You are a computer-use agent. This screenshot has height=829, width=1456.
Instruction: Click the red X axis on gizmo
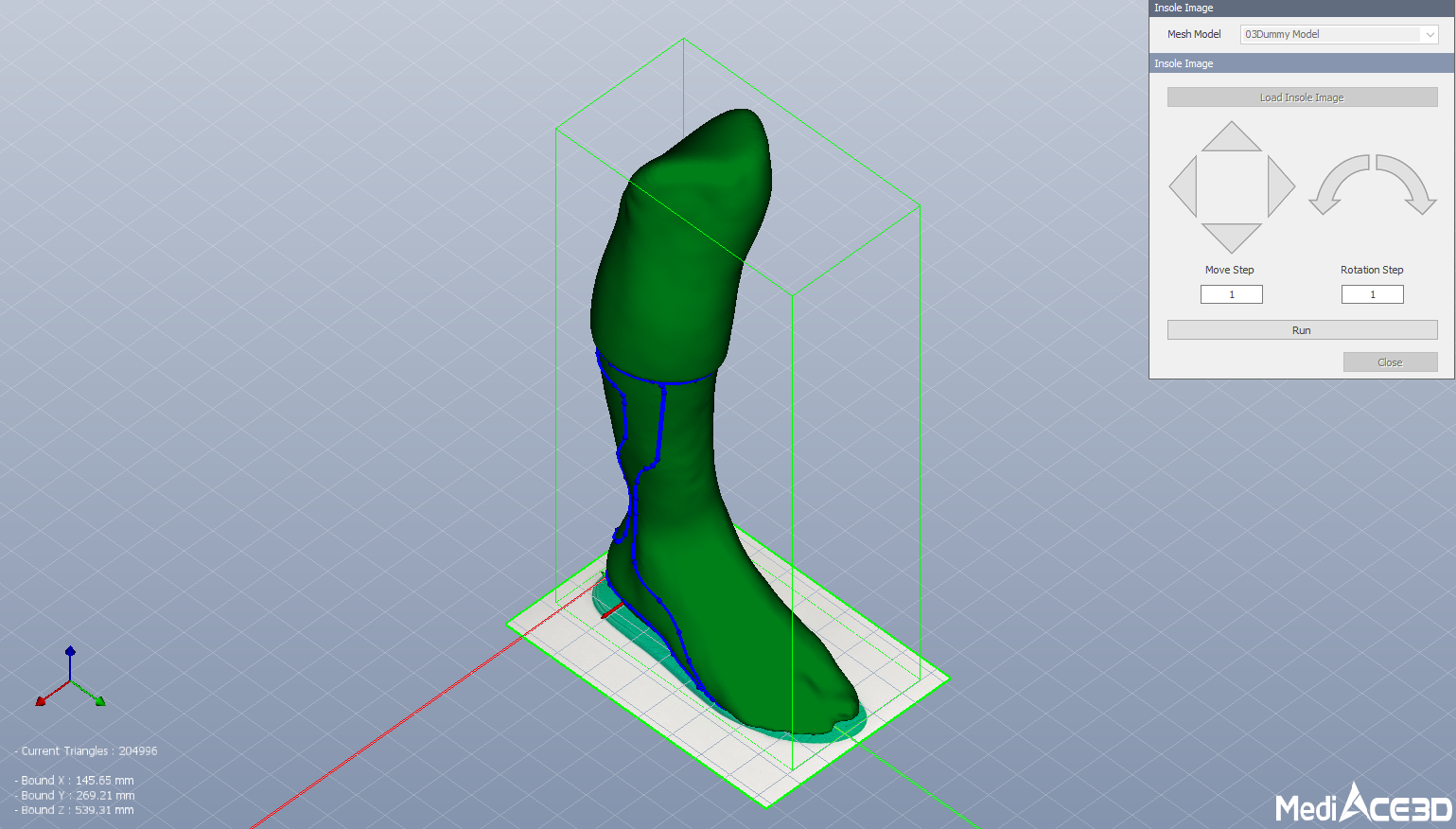pos(41,700)
